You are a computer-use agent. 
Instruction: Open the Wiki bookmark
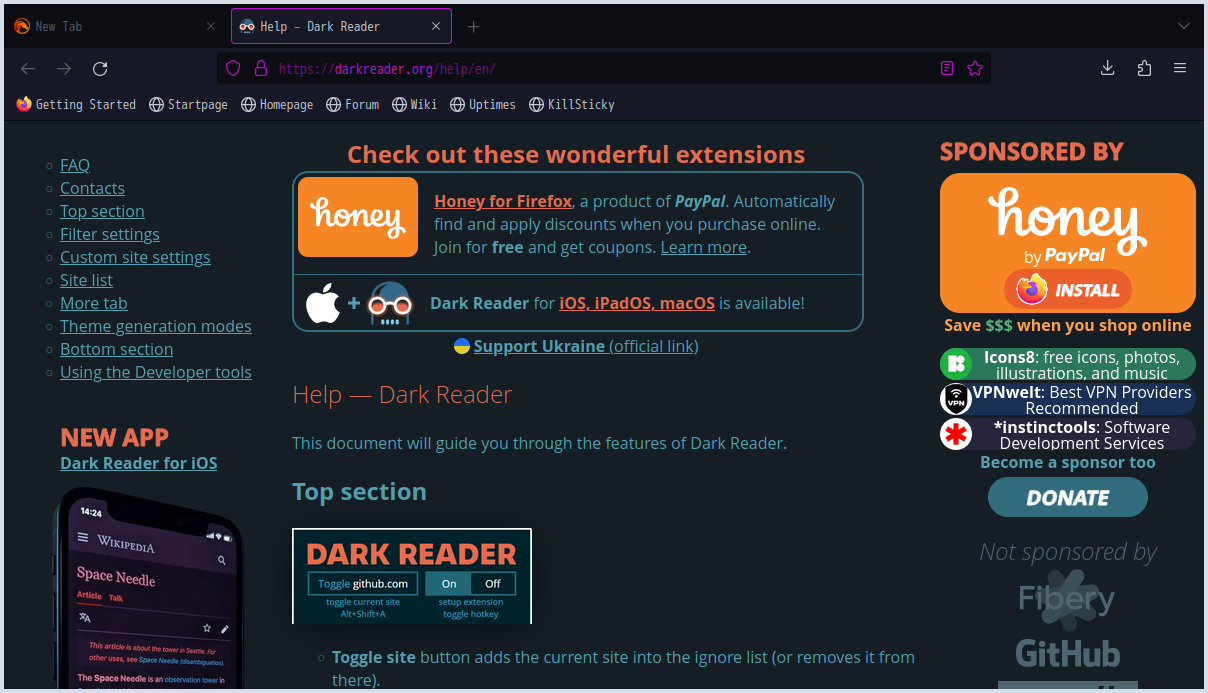[x=415, y=104]
